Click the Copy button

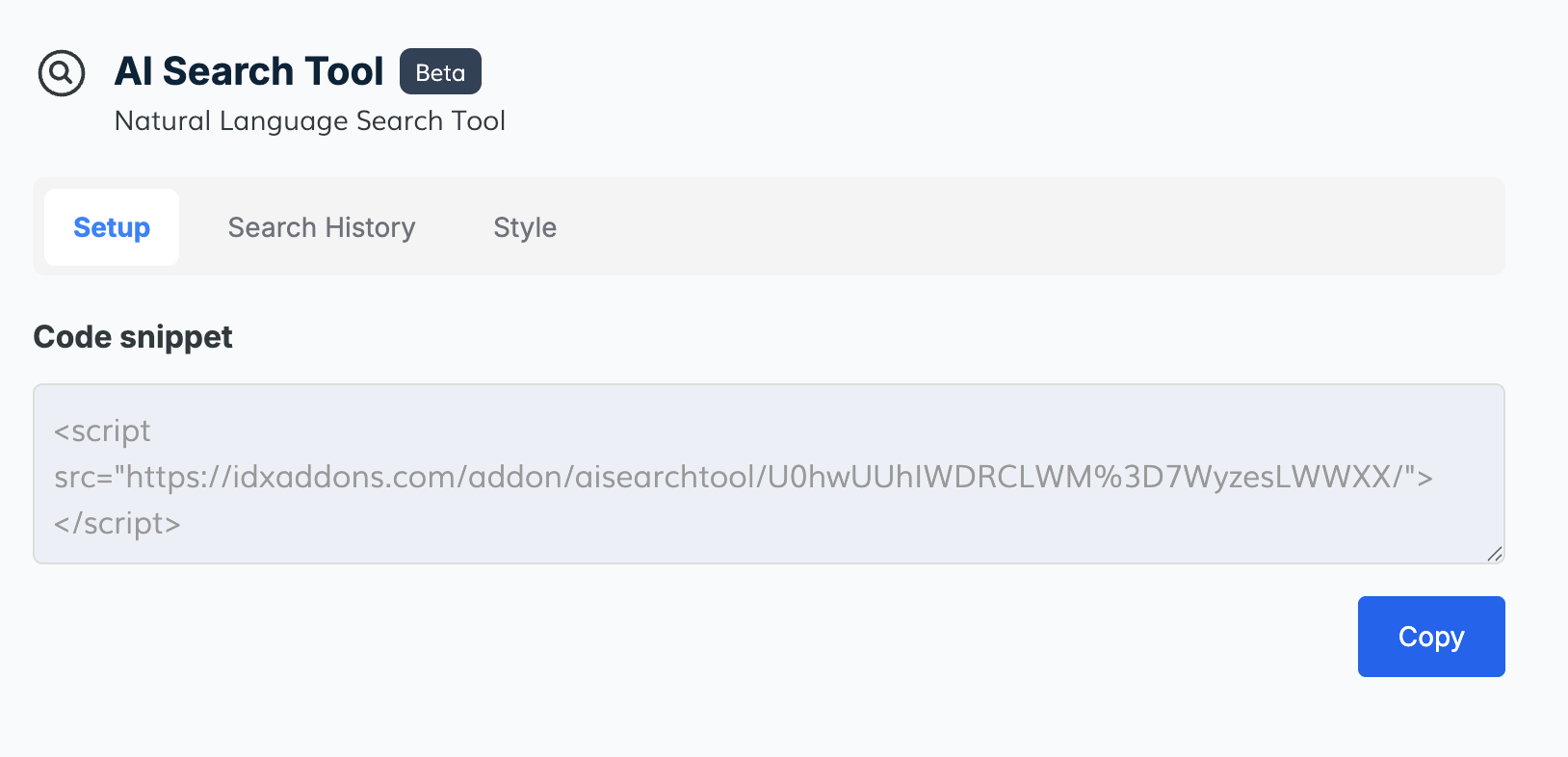tap(1431, 637)
